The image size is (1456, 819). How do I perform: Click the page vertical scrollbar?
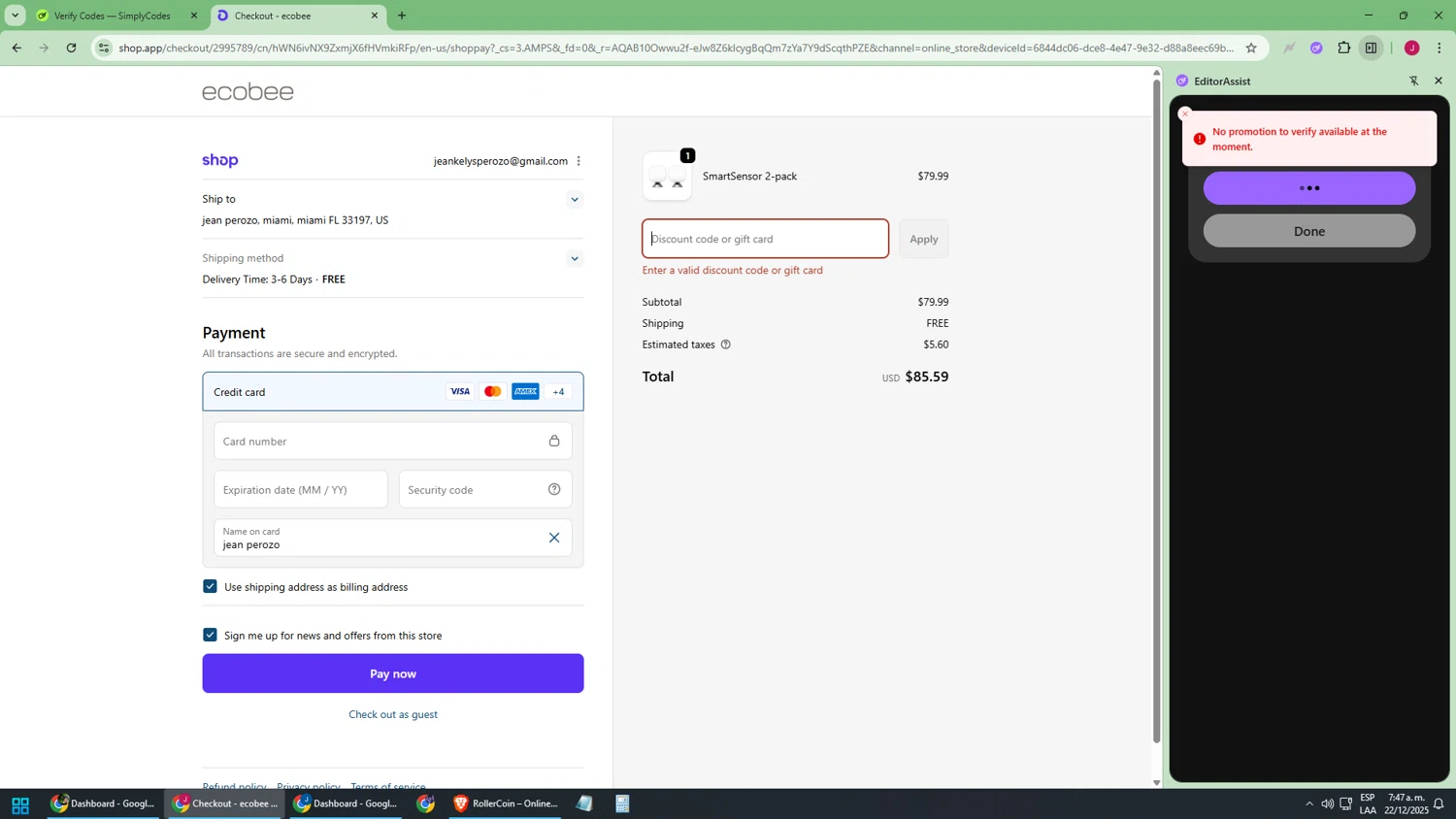(x=1156, y=412)
